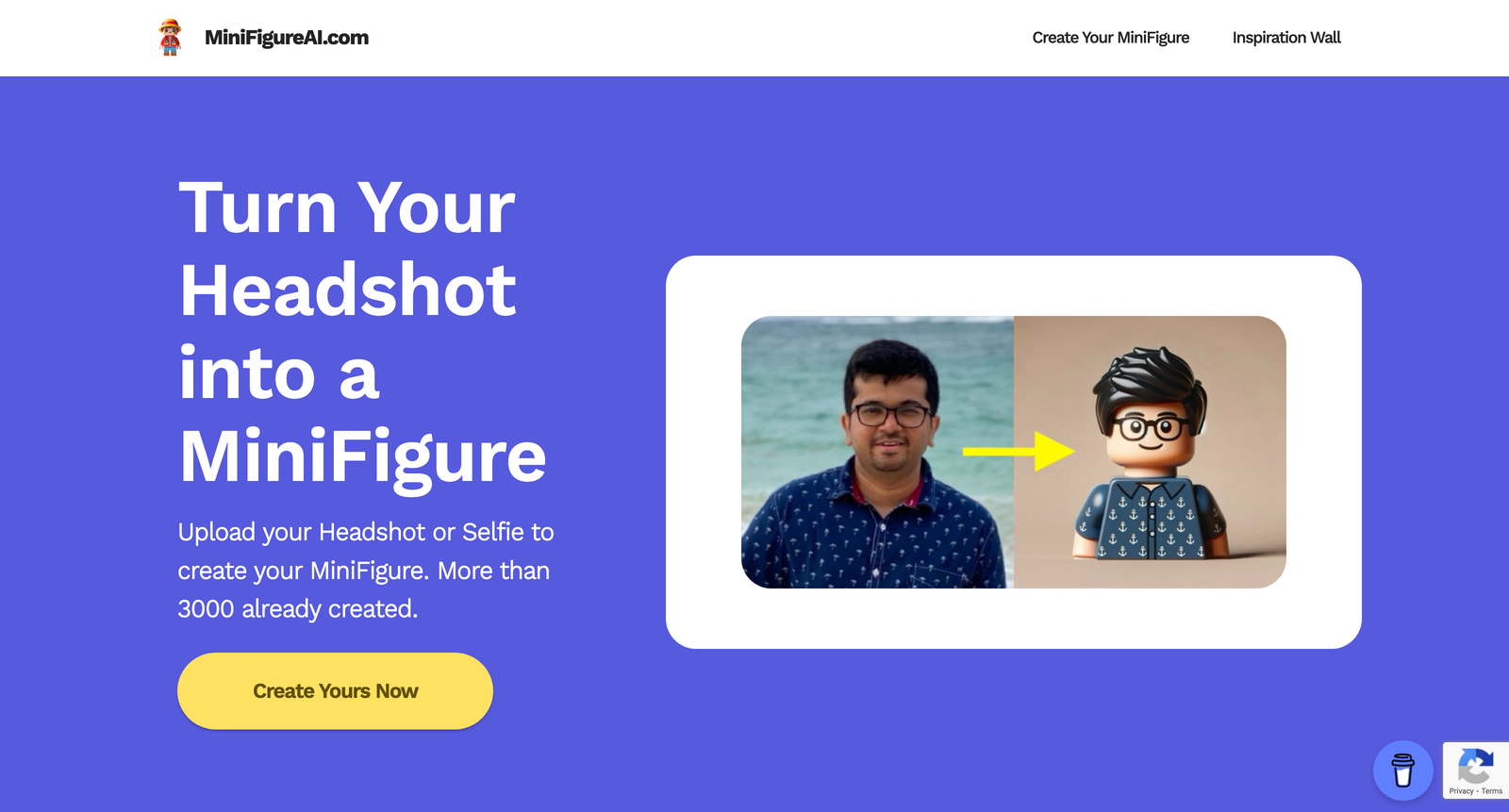Select the original headshot photo of the man
This screenshot has width=1509, height=812.
[x=877, y=452]
